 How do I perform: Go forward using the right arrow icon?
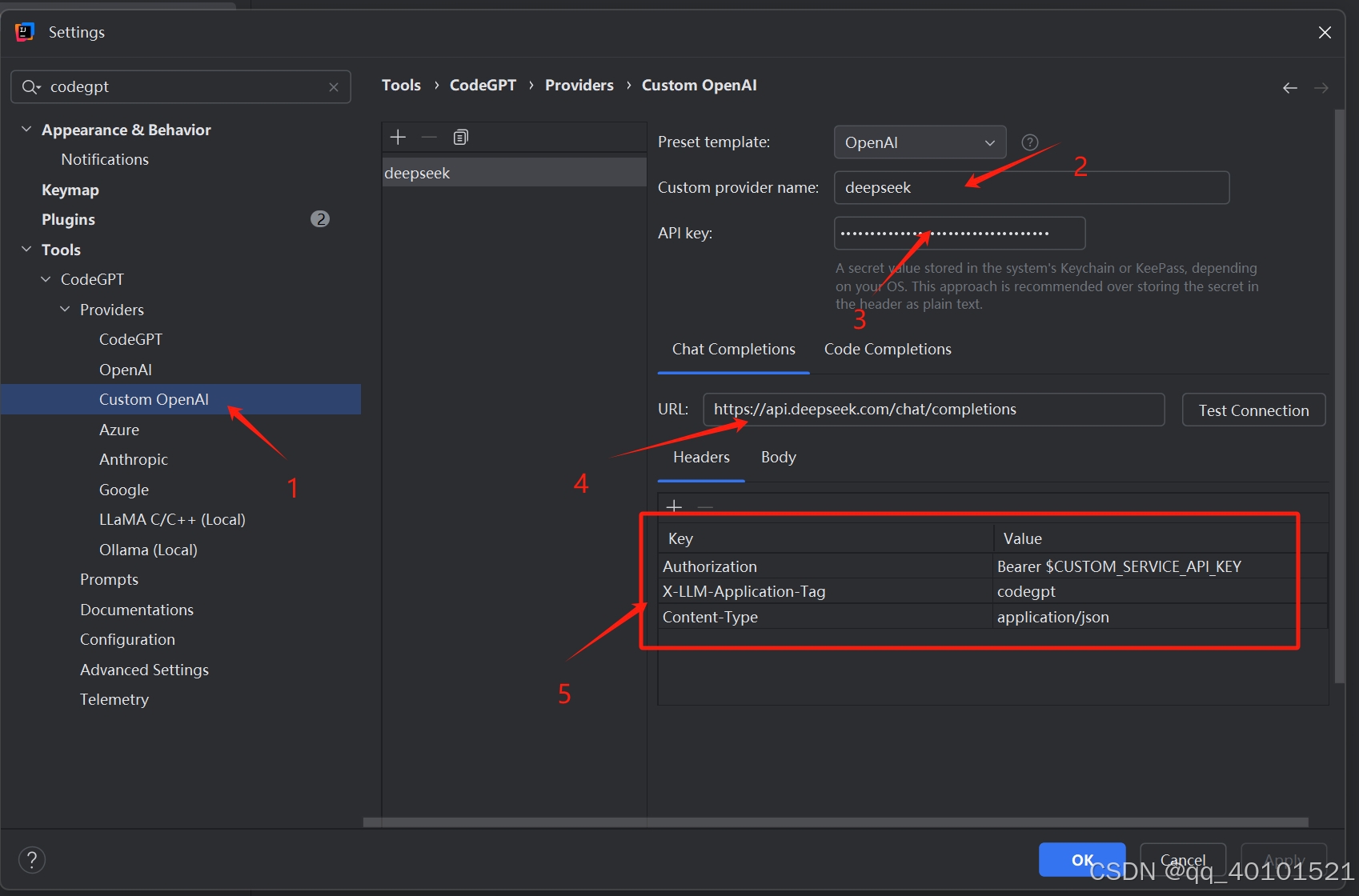tap(1321, 88)
